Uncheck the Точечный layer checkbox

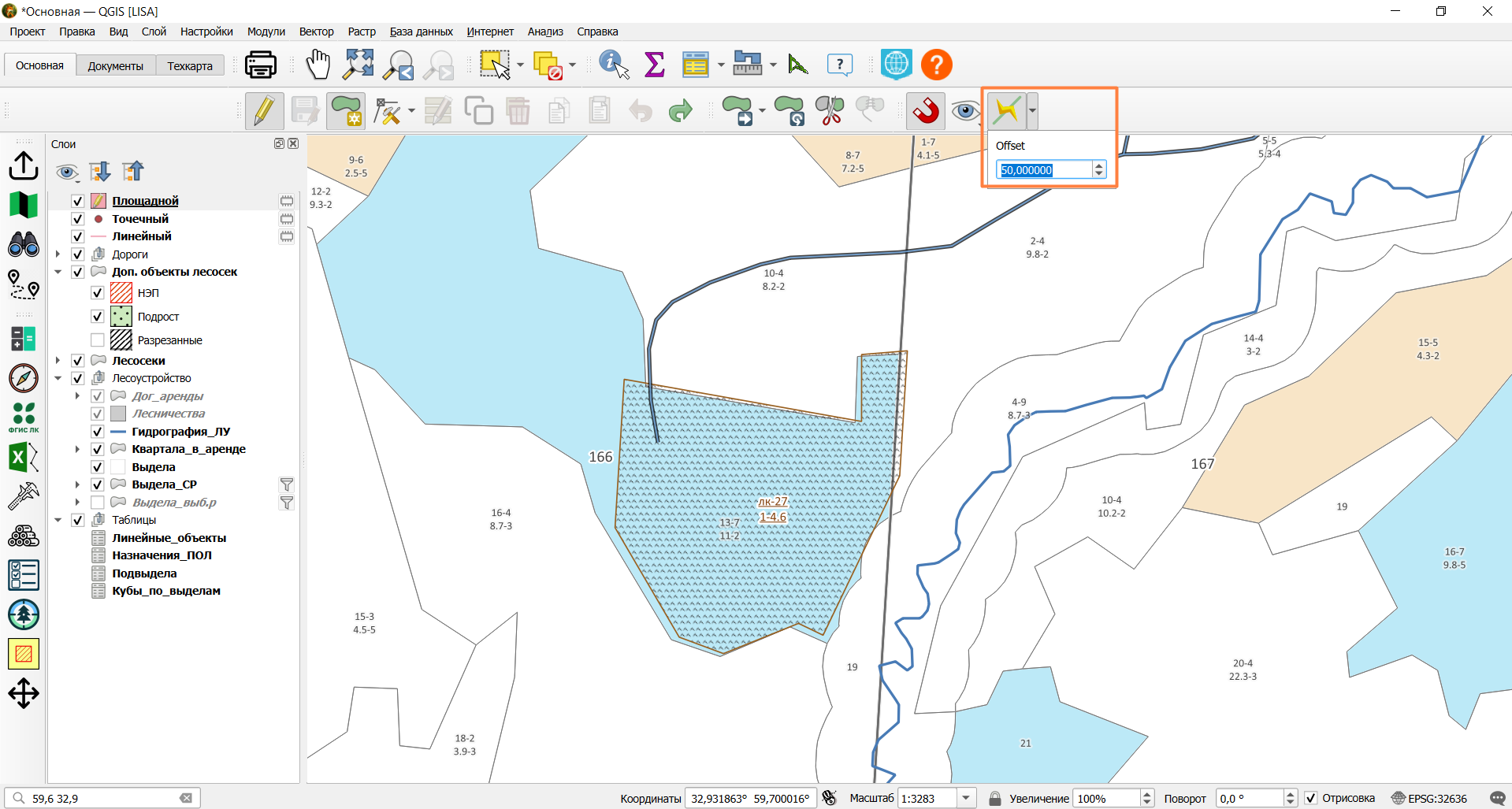coord(78,219)
